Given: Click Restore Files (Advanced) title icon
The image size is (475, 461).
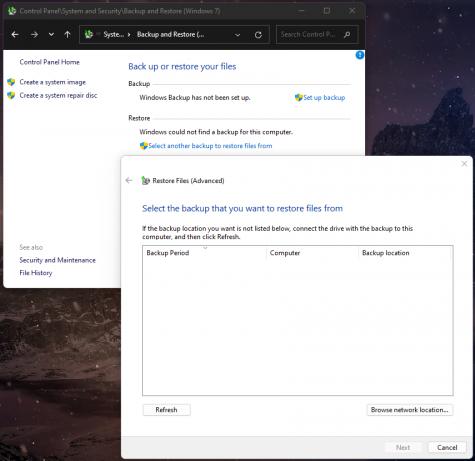Looking at the screenshot, I should coord(145,180).
